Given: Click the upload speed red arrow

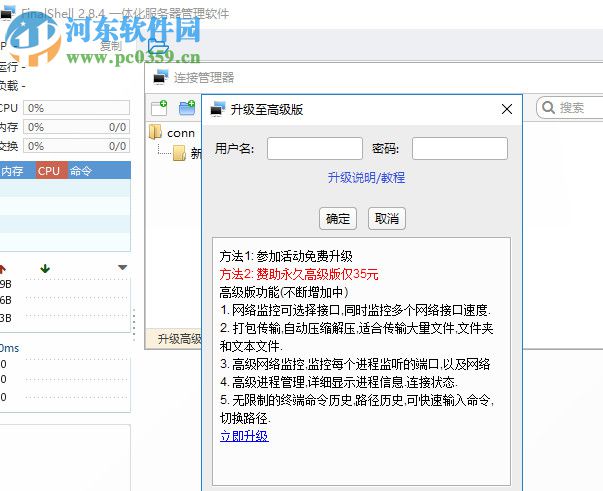Looking at the screenshot, I should pyautogui.click(x=3, y=268).
